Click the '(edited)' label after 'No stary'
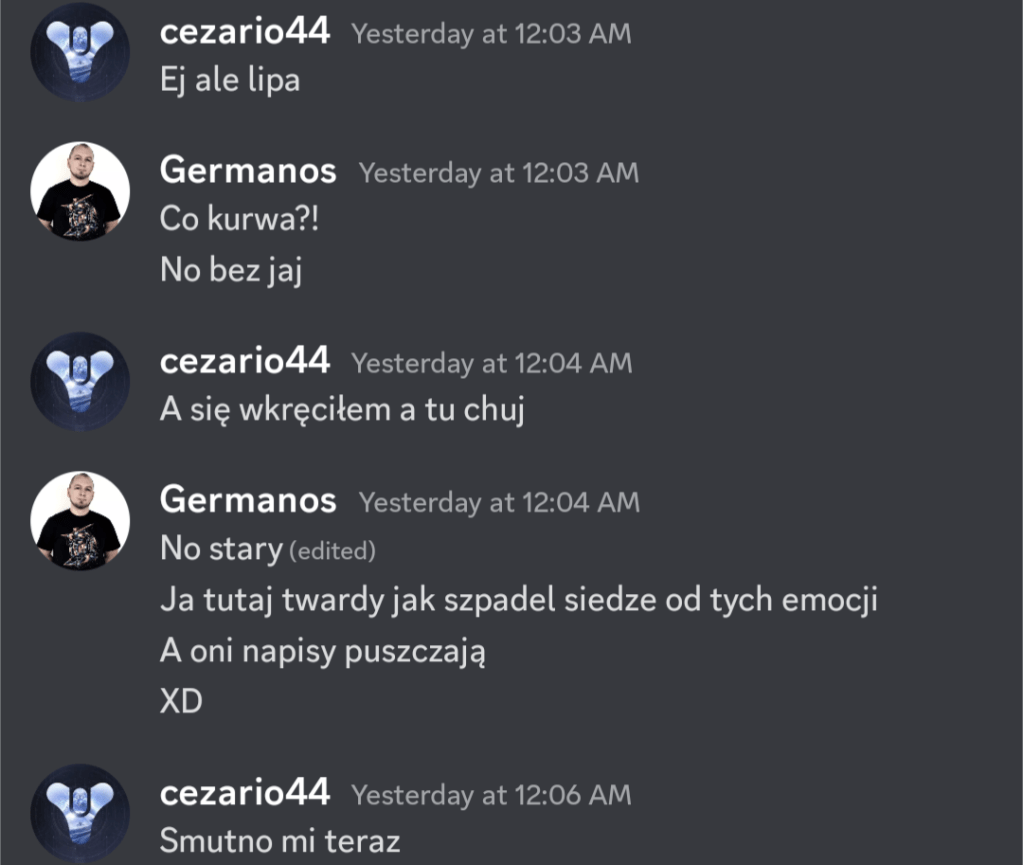This screenshot has height=865, width=1023. (332, 551)
